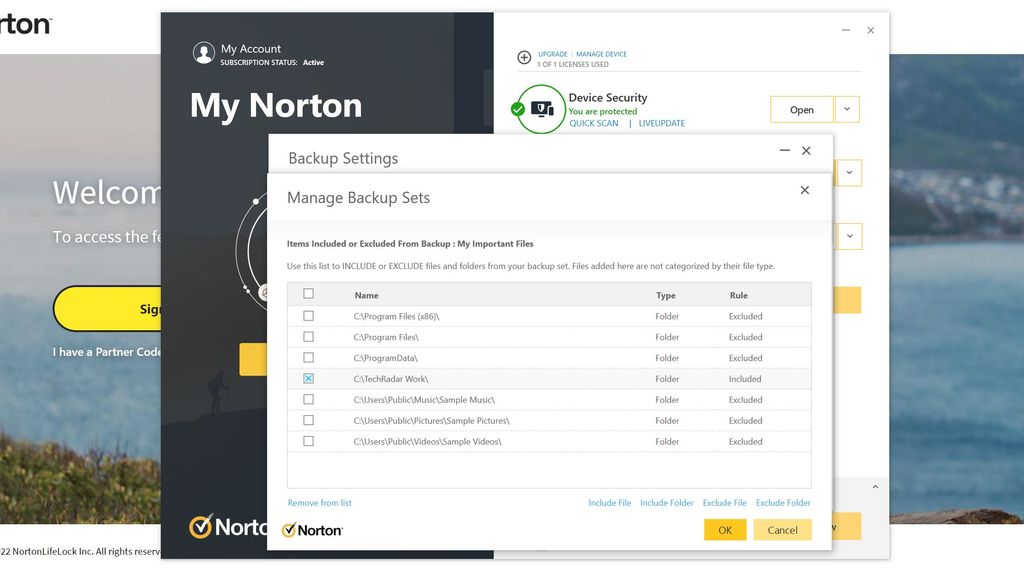Click Include Folder to add a folder

(667, 502)
